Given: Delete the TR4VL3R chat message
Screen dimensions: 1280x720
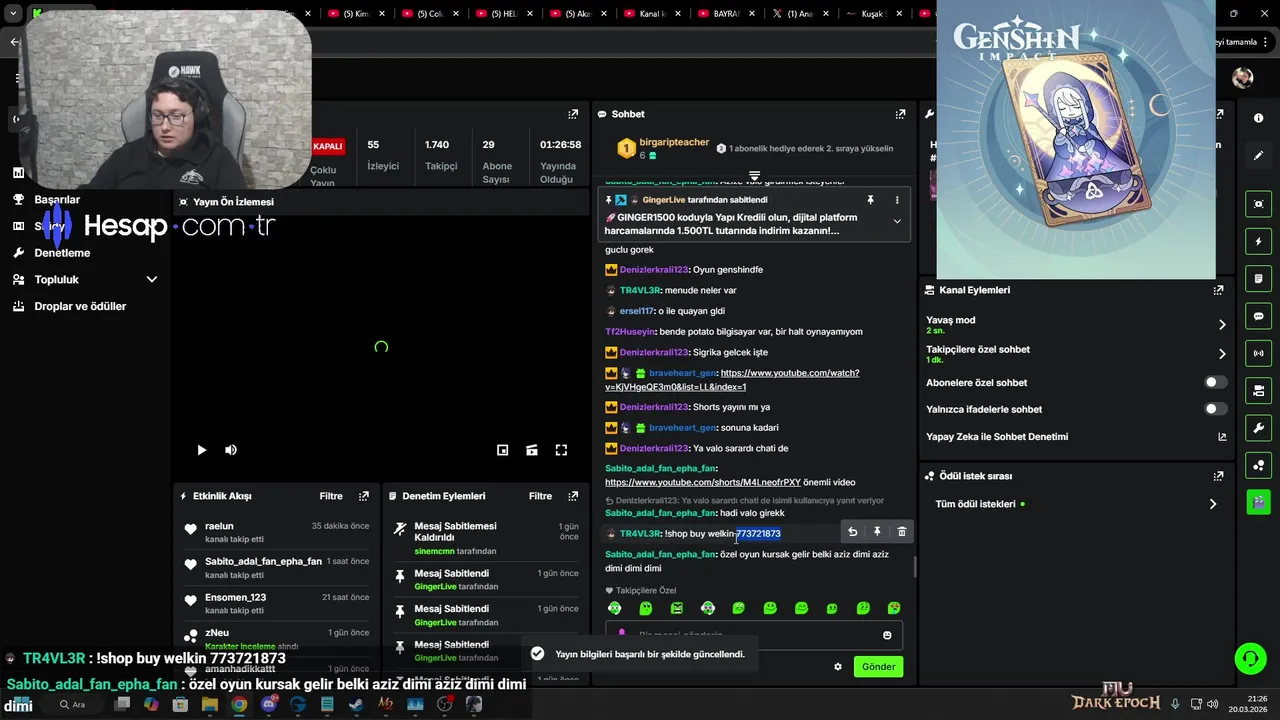Looking at the screenshot, I should (x=901, y=532).
